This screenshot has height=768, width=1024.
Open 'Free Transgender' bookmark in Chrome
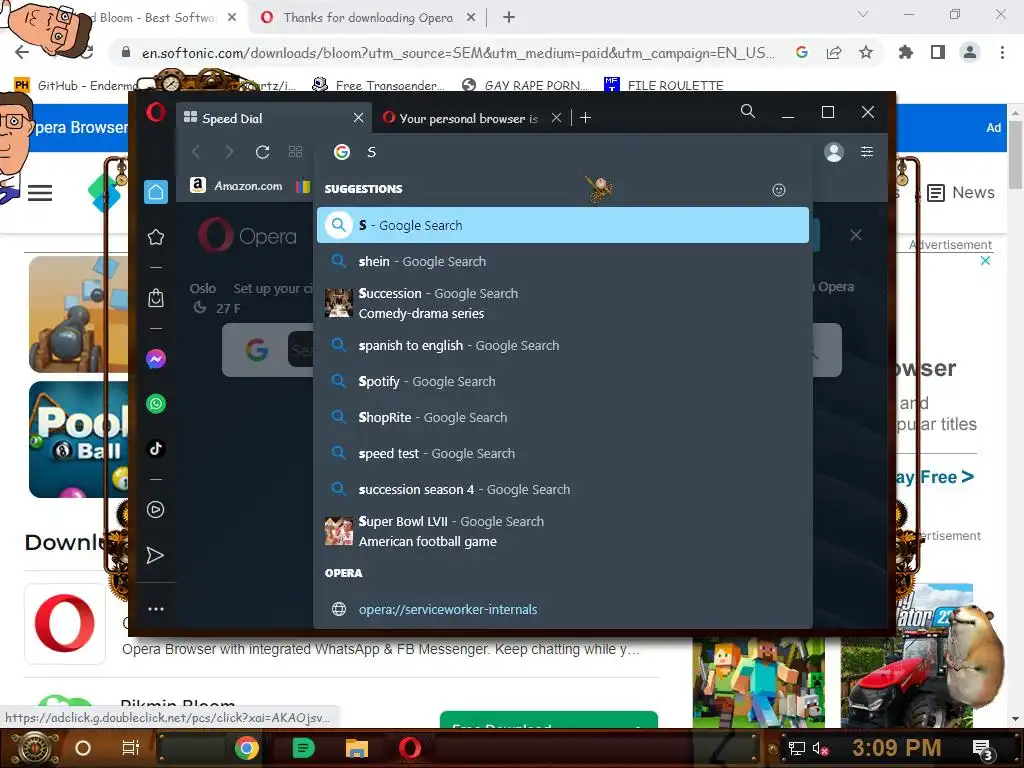point(378,85)
